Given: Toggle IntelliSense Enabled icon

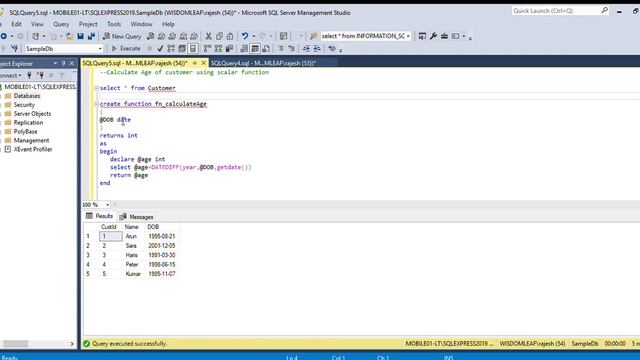Looking at the screenshot, I should point(193,49).
